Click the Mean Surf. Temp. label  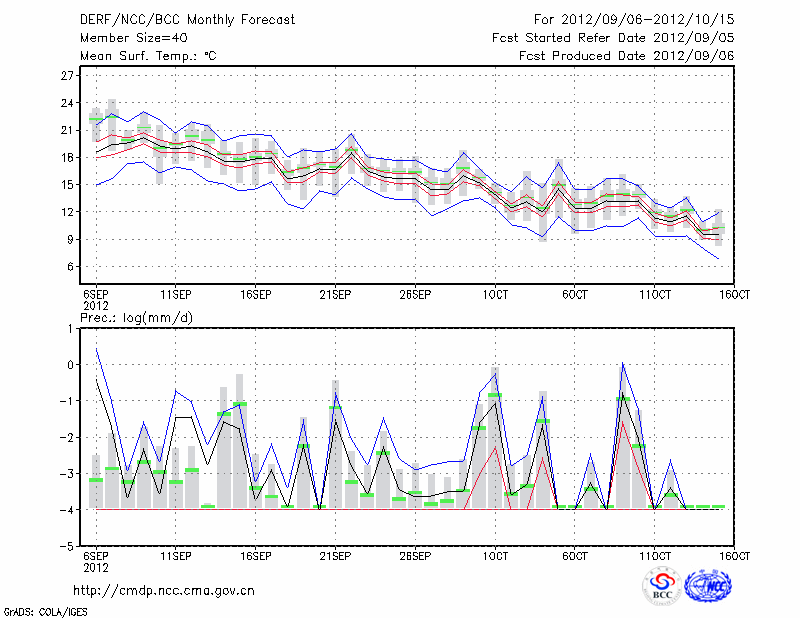[x=147, y=56]
